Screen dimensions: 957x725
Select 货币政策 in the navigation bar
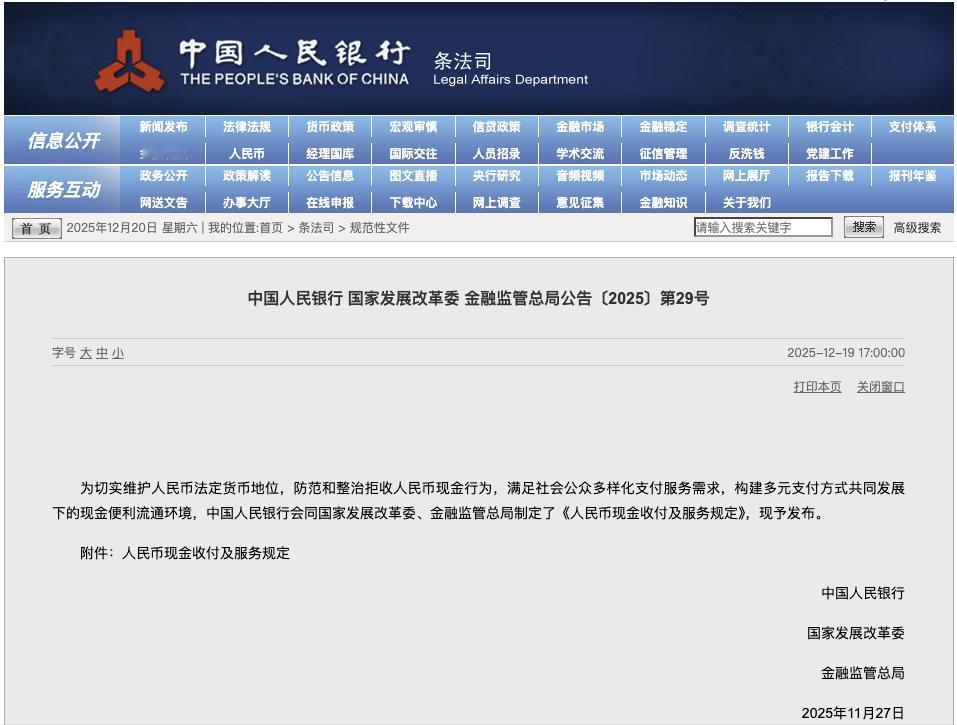pyautogui.click(x=332, y=127)
